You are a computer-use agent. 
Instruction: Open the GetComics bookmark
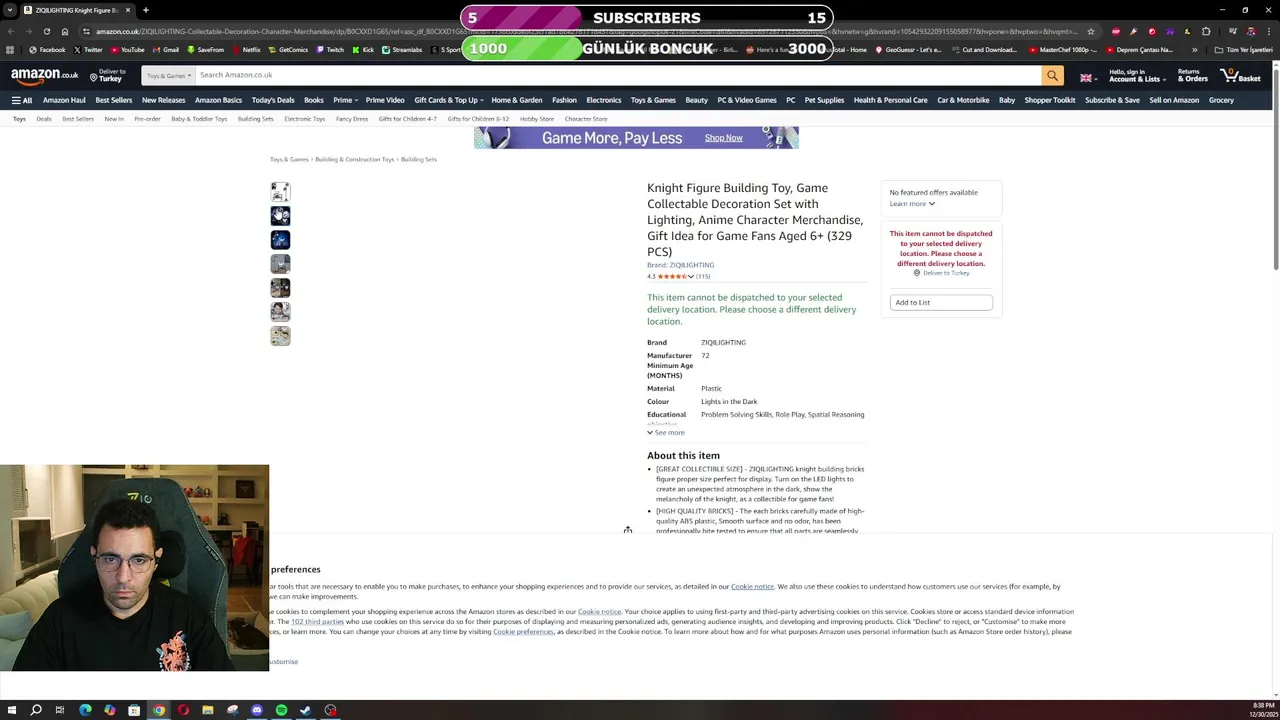coord(289,50)
